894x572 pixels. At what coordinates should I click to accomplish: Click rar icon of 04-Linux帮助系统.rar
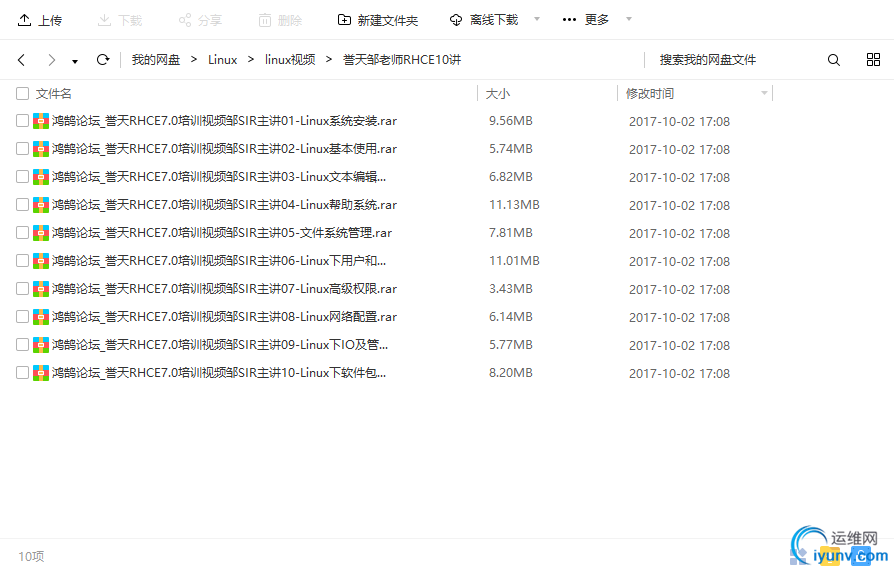coord(41,205)
